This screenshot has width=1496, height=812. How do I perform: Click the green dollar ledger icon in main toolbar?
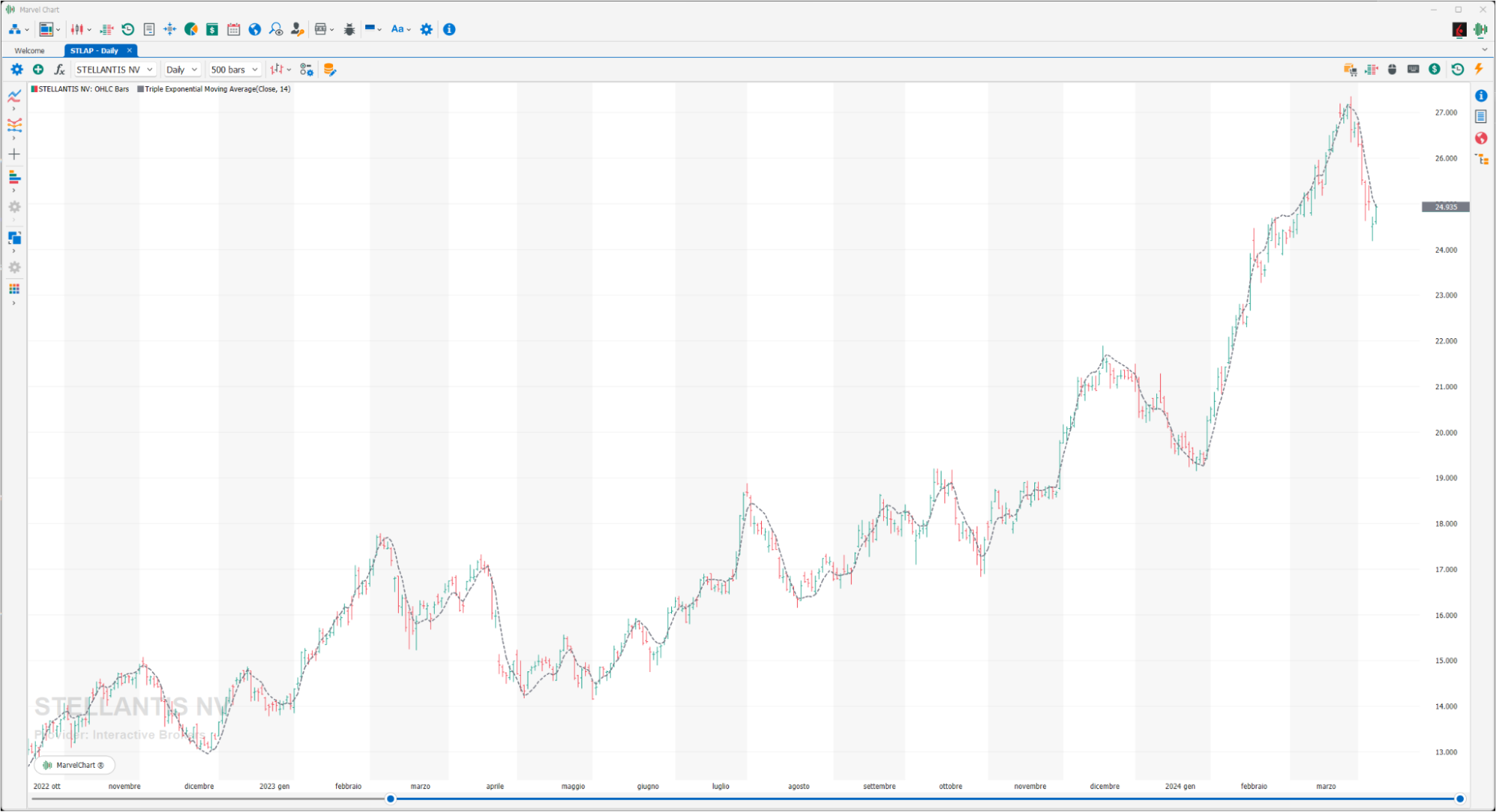pos(213,29)
